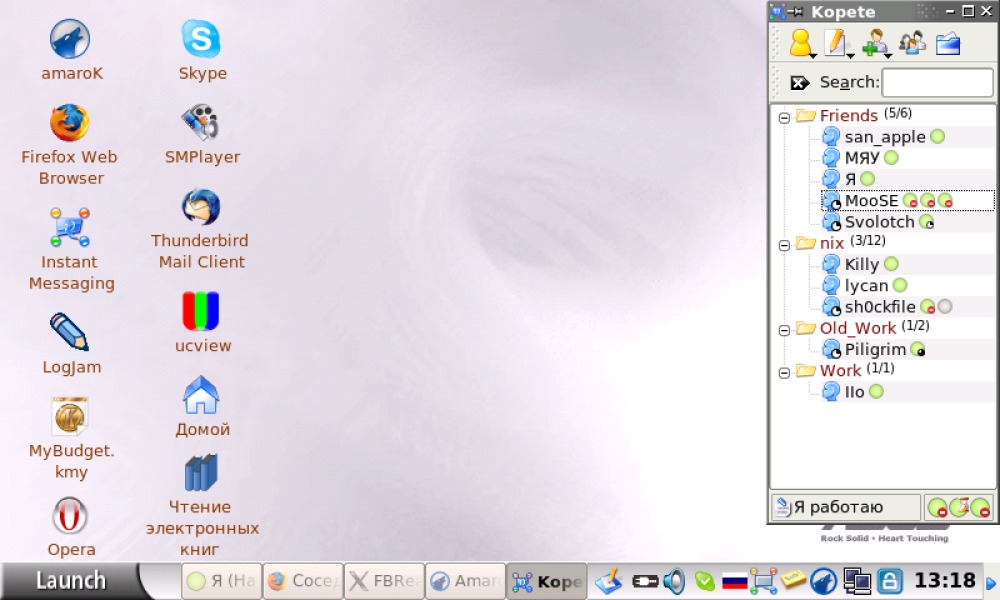Select contact lycan
1000x600 pixels.
(865, 286)
